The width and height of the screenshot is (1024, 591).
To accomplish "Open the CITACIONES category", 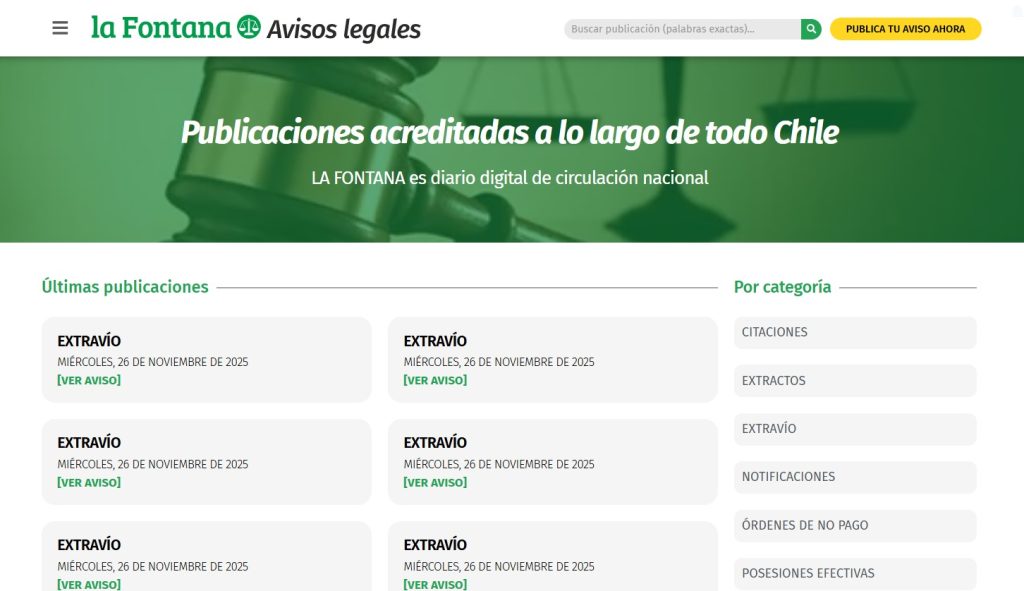I will (855, 332).
